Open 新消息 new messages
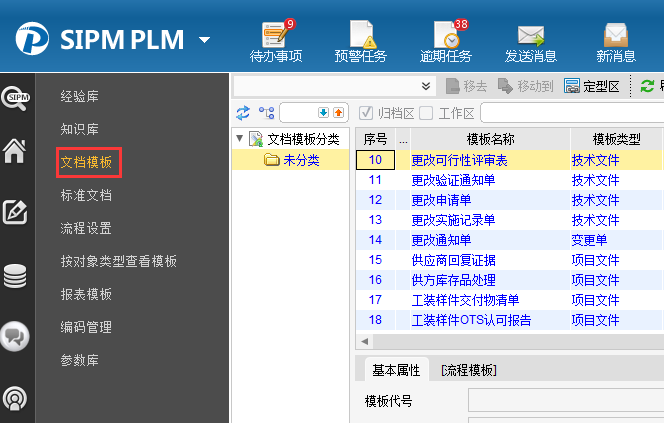 (x=616, y=41)
